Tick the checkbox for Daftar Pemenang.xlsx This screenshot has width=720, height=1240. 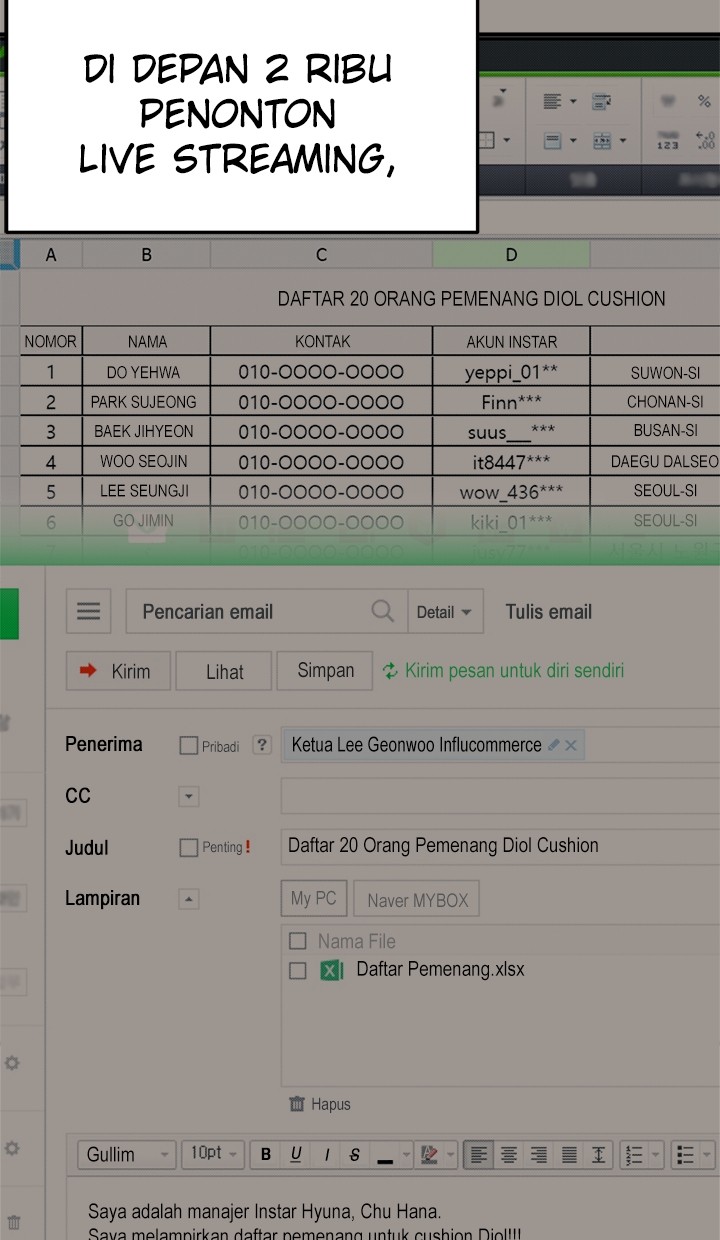(x=297, y=971)
